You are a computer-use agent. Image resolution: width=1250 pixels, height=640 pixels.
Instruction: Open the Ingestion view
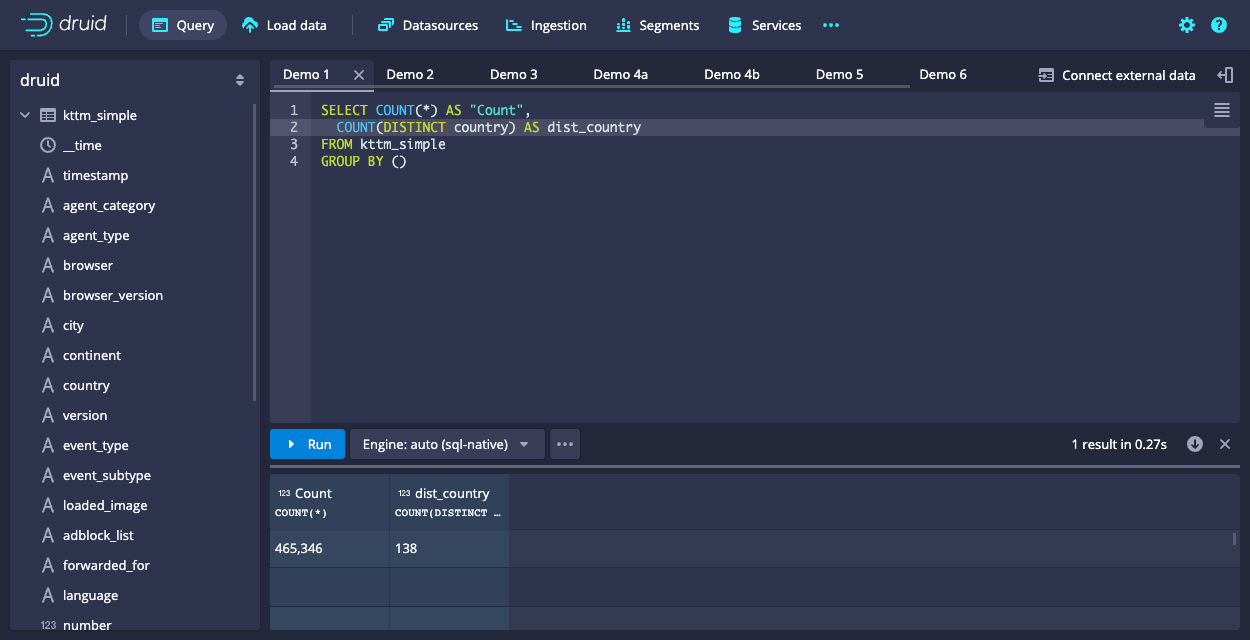(546, 25)
